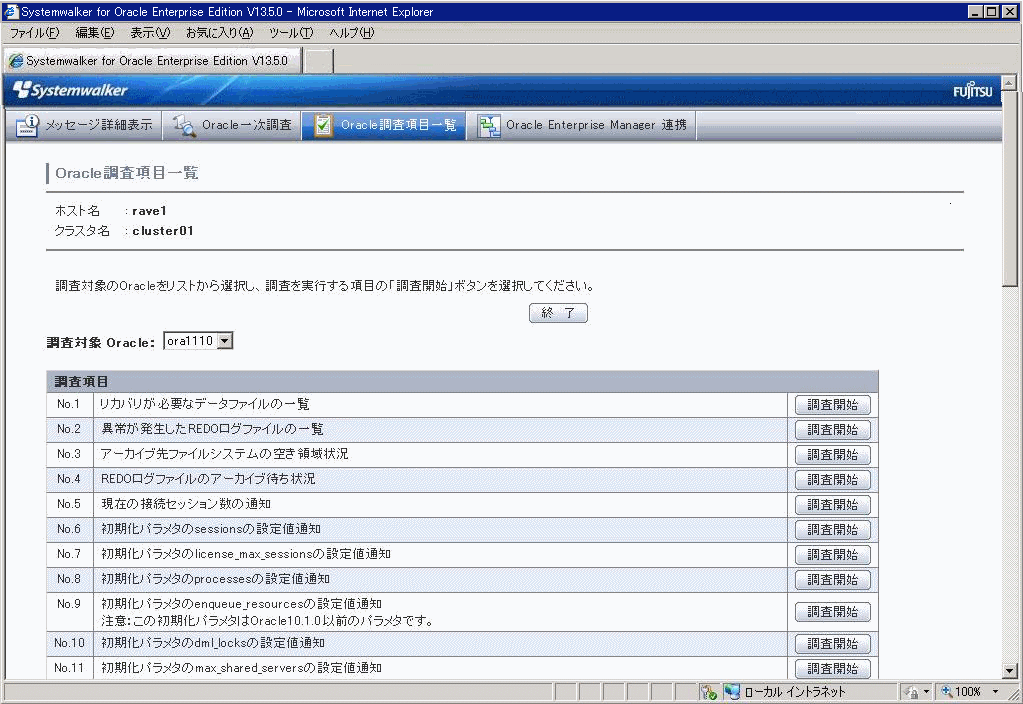Click 調査開始 for No.5 connected sessions

(832, 505)
